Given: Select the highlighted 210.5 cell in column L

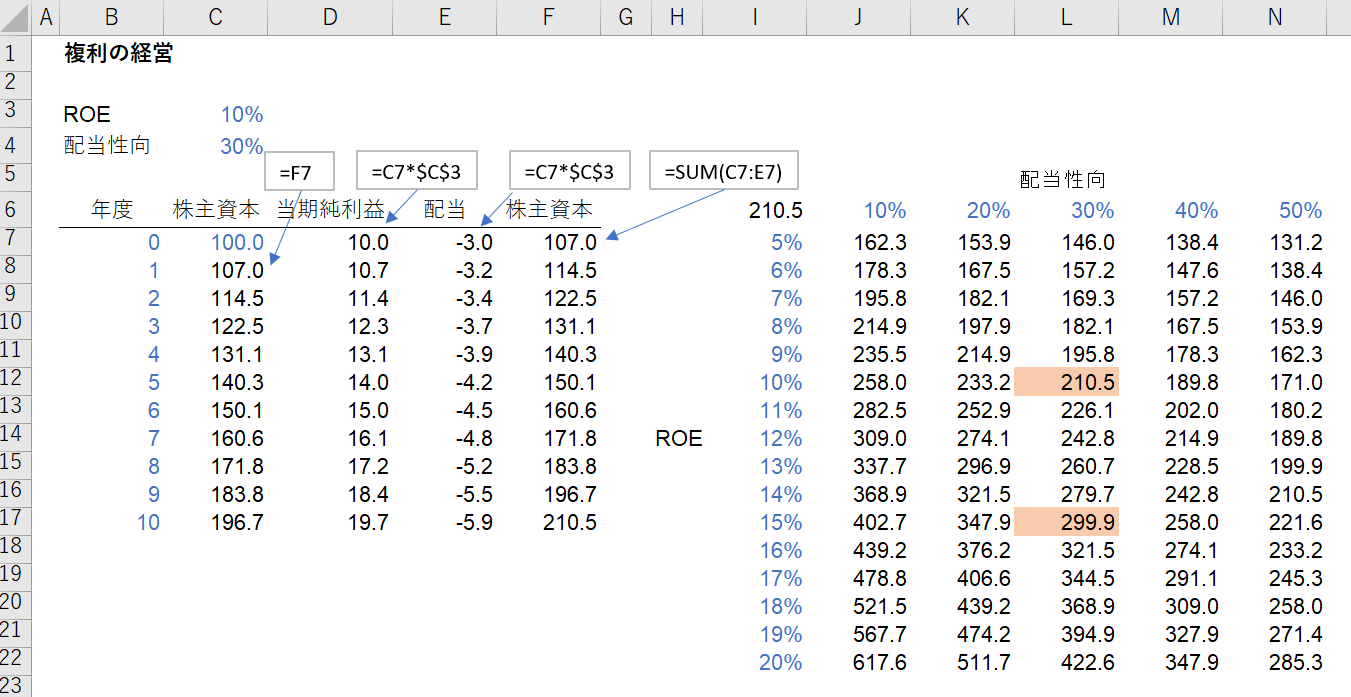Looking at the screenshot, I should tap(1067, 381).
